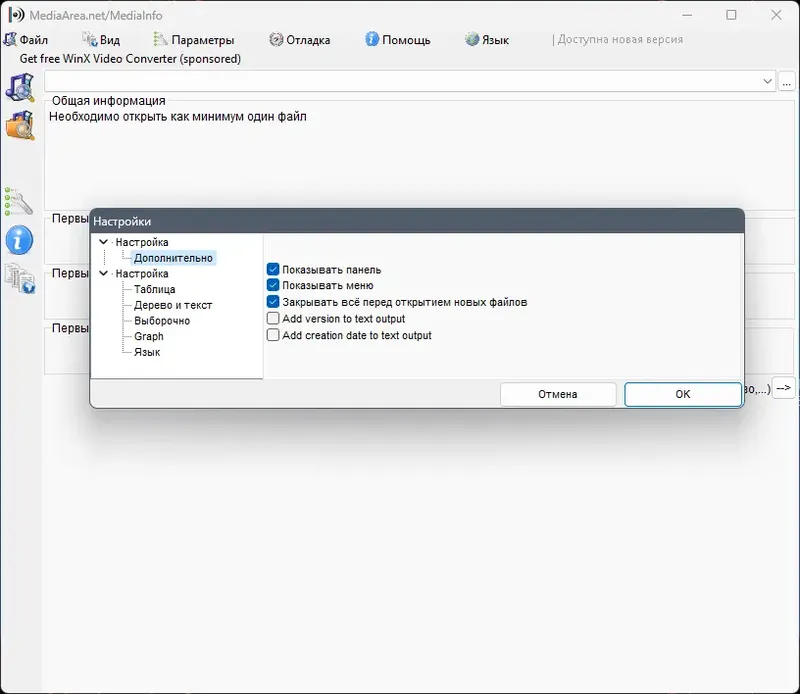The width and height of the screenshot is (800, 694).
Task: Select Выборочно in settings tree
Action: tap(162, 321)
